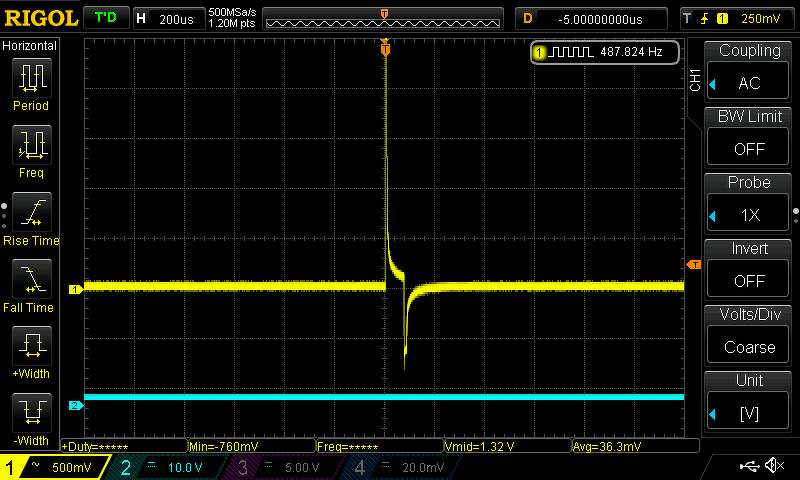Click the channel 2 ground marker
Viewport: 800px width, 480px height.
tap(76, 406)
